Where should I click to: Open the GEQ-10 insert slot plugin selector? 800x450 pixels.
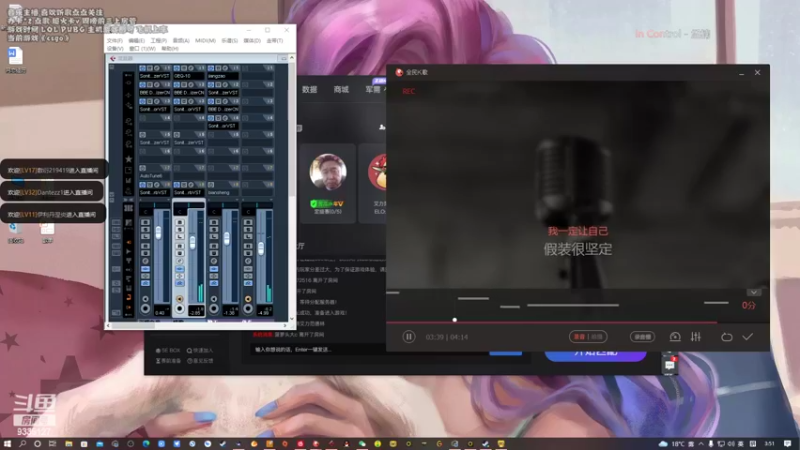(x=189, y=76)
